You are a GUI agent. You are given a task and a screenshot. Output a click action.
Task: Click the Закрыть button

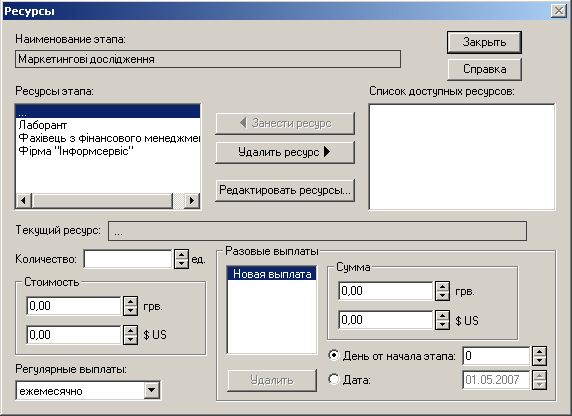pyautogui.click(x=484, y=42)
